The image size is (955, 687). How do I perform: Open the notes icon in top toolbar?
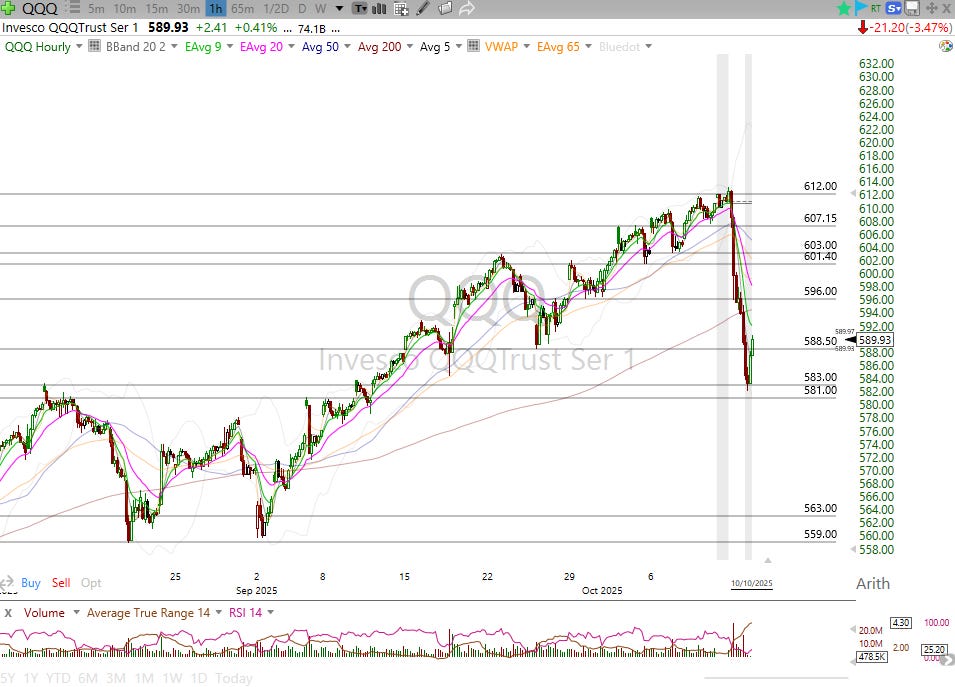pos(445,9)
